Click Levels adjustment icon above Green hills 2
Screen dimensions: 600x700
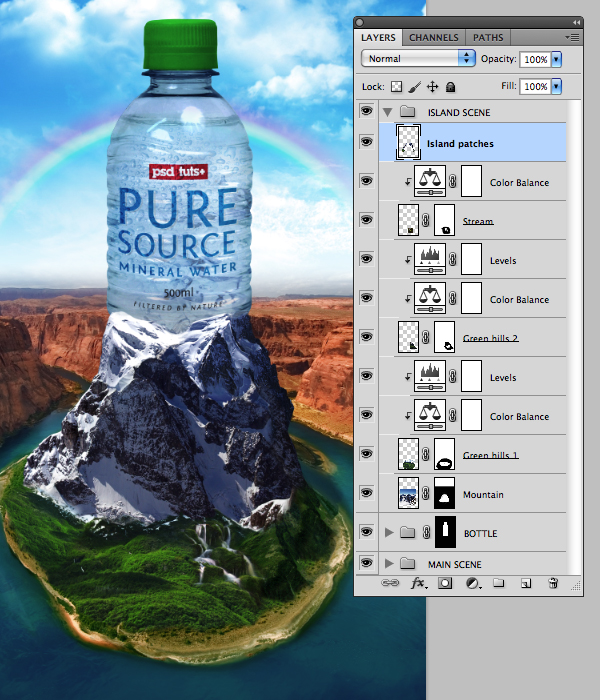[x=430, y=259]
